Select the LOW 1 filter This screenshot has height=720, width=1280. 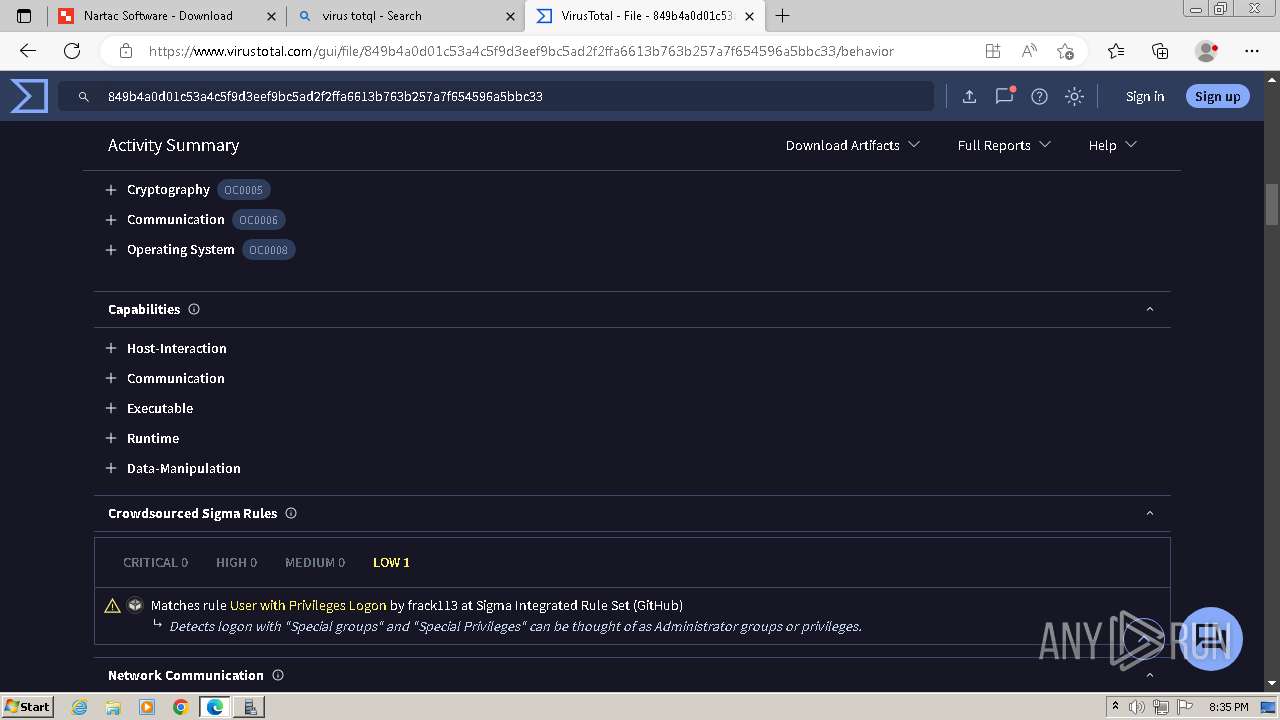[x=391, y=562]
